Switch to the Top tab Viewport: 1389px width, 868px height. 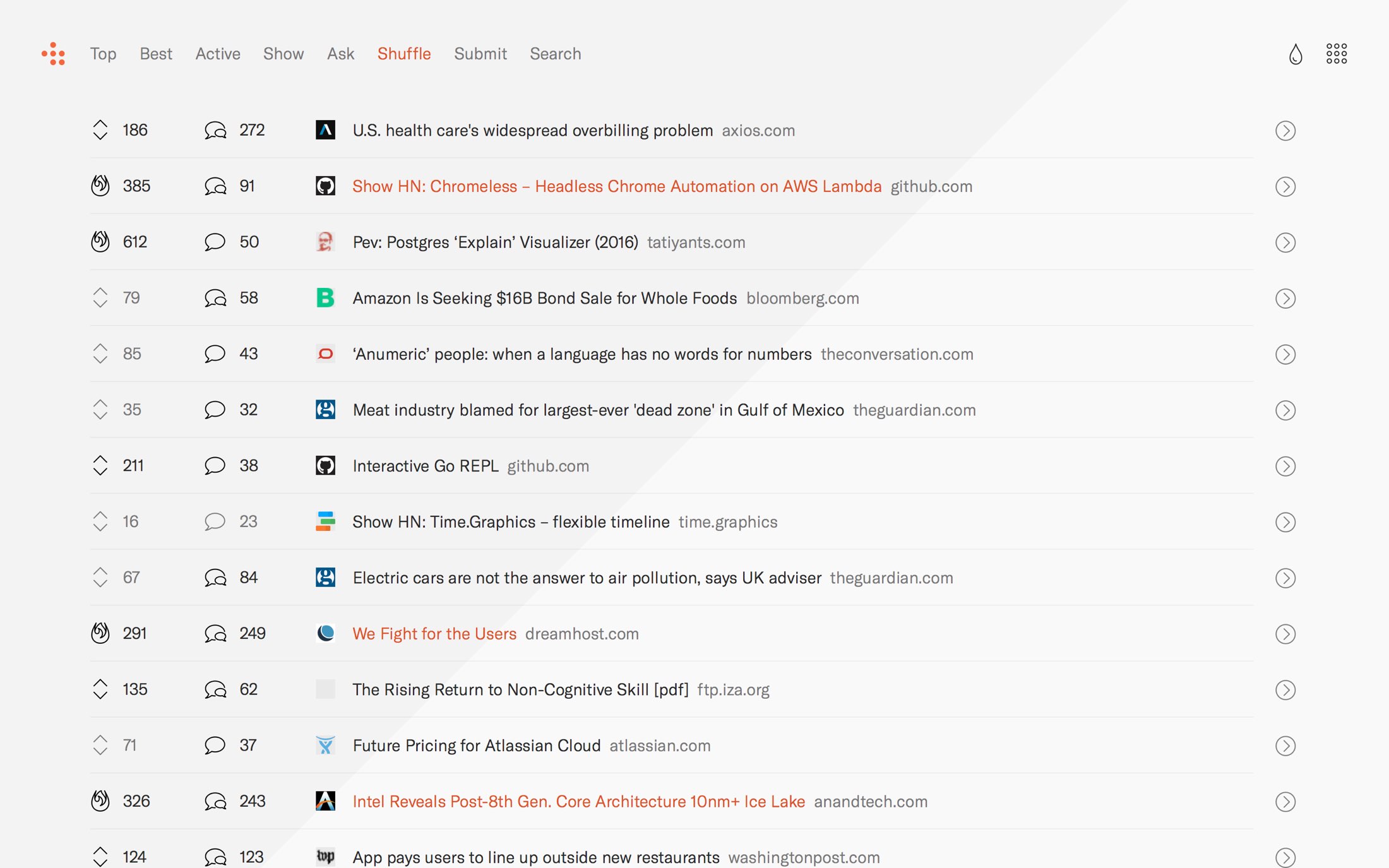click(x=103, y=54)
